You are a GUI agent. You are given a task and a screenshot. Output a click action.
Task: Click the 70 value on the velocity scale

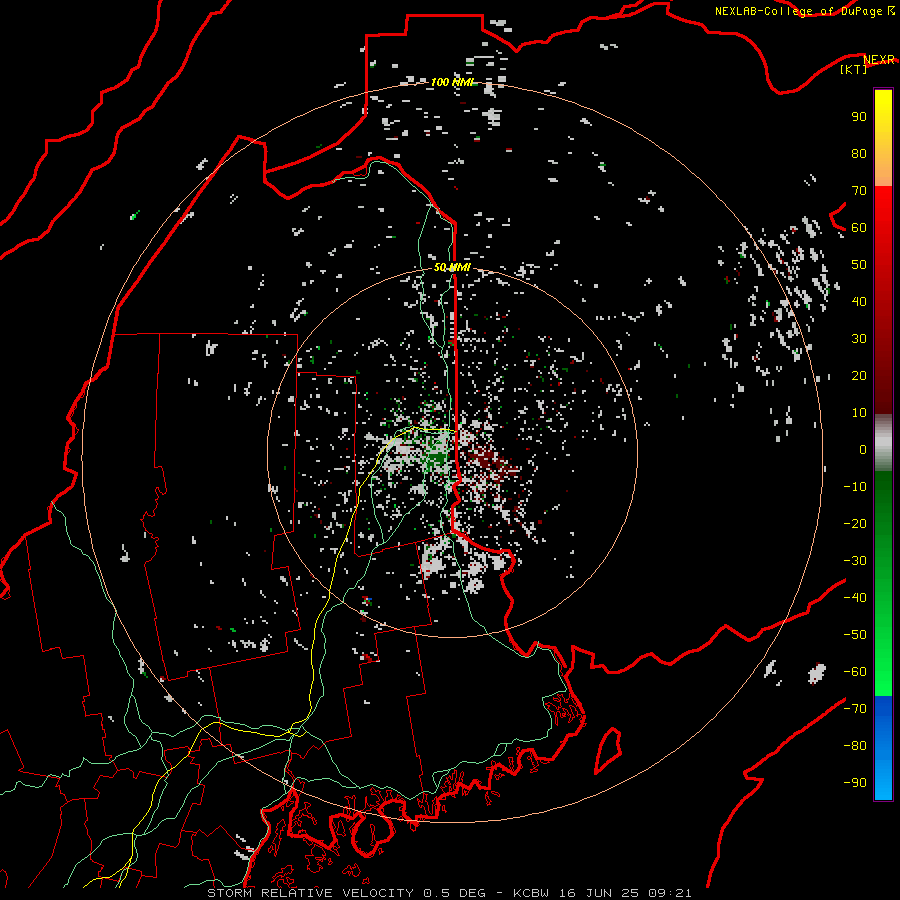(x=859, y=191)
